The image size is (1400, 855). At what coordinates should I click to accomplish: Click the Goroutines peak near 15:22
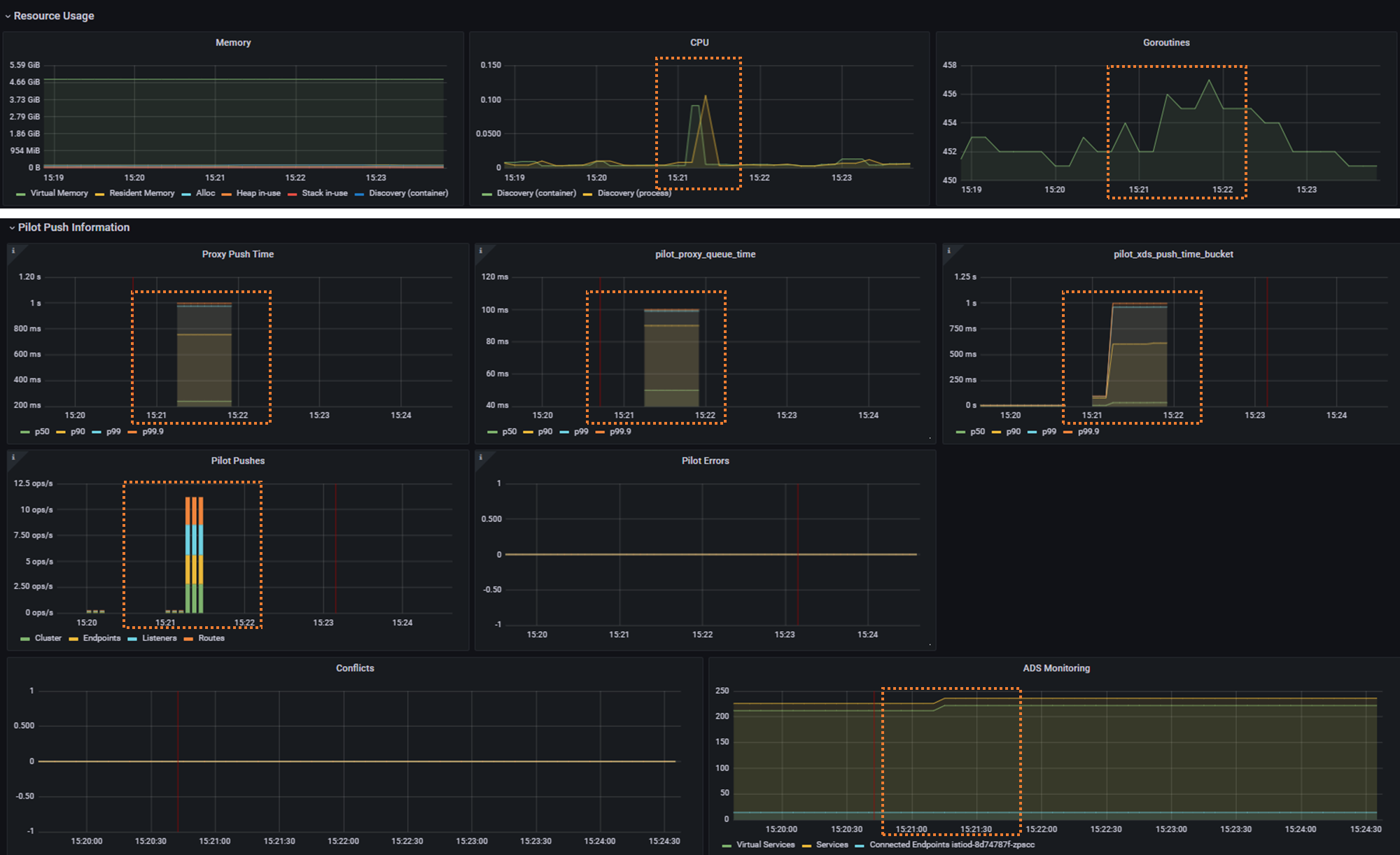coord(1209,80)
